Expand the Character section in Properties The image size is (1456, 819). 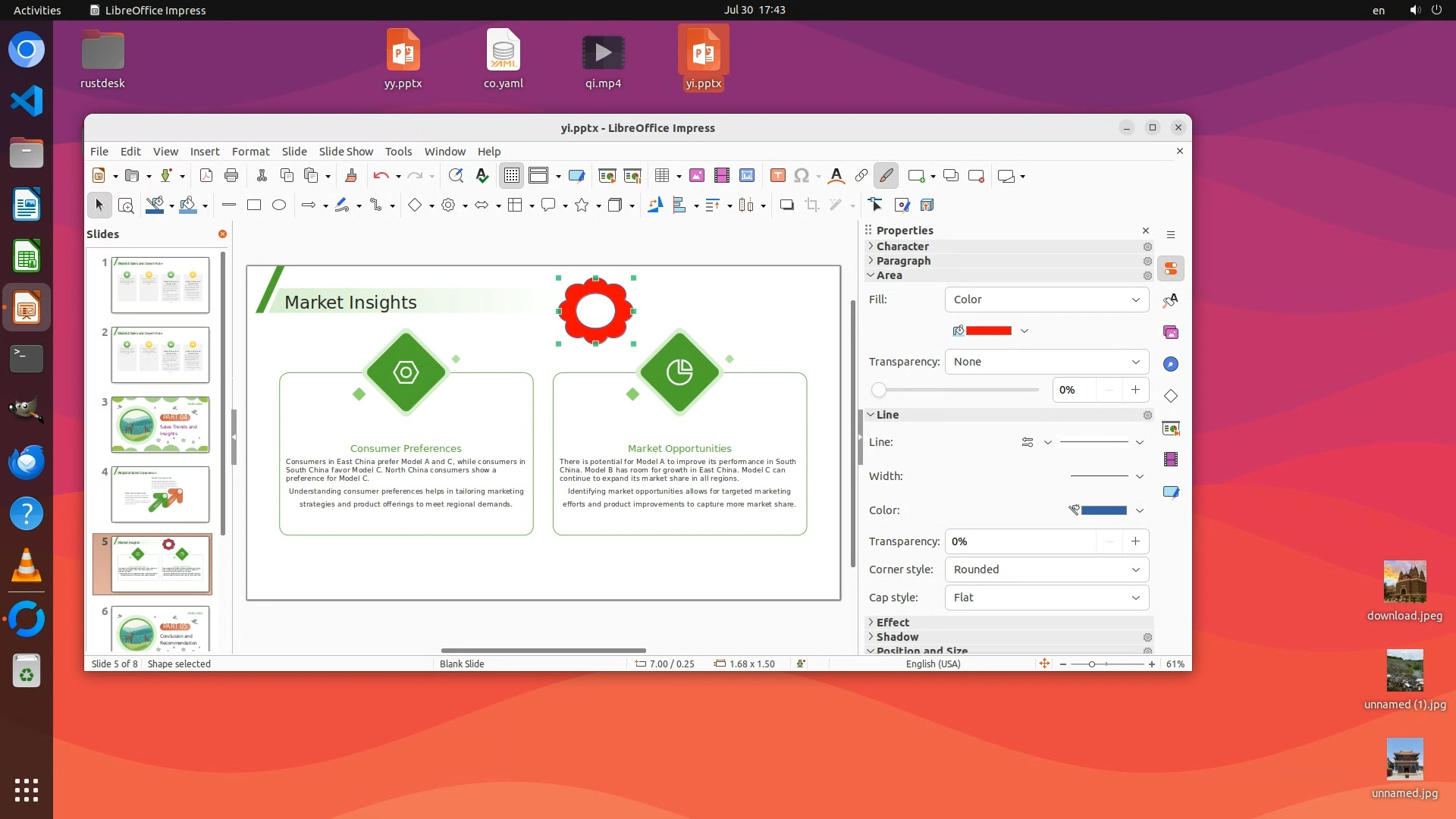[902, 246]
